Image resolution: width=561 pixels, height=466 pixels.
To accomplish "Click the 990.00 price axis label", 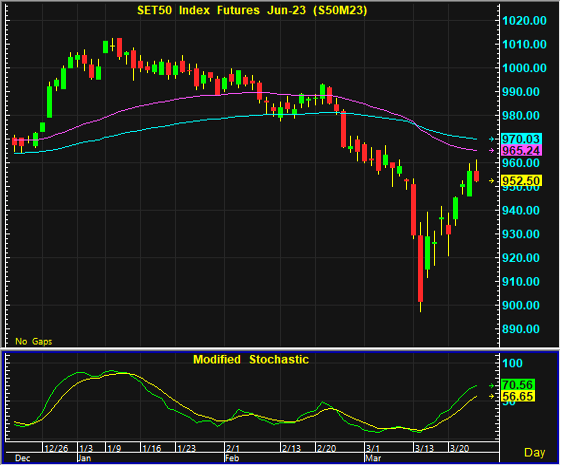I will [521, 92].
